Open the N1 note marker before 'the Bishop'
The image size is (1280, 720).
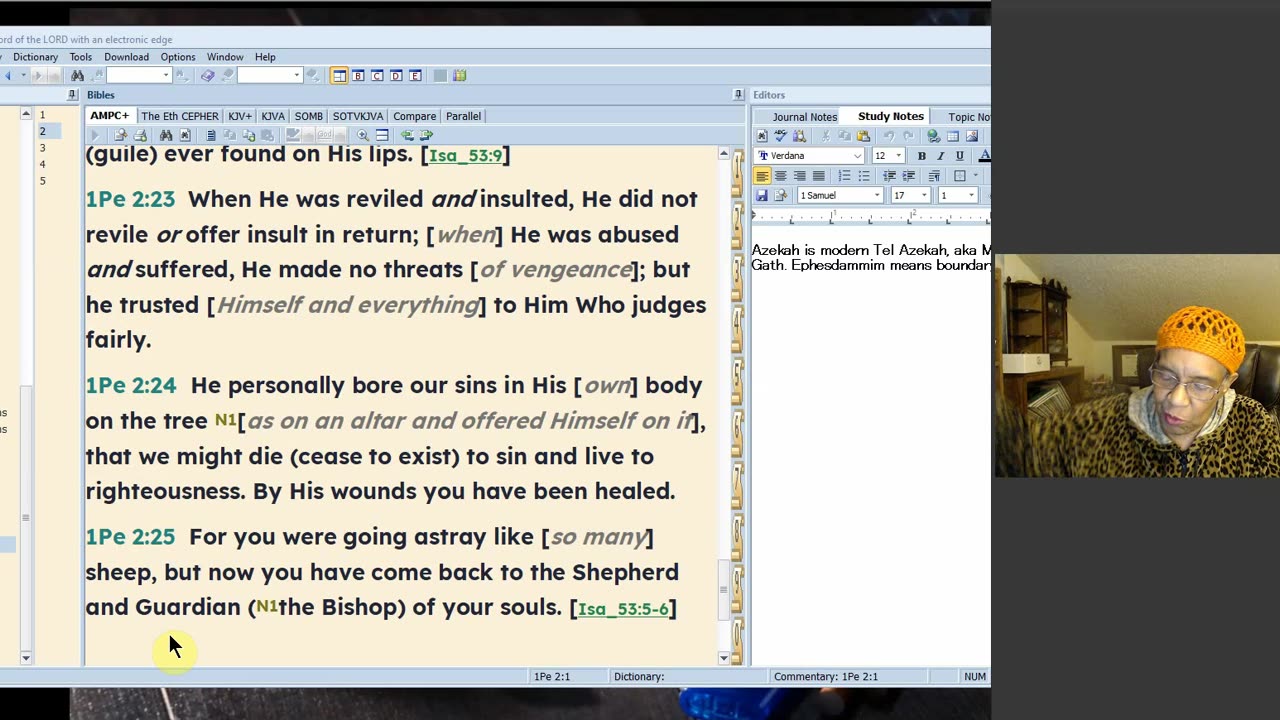[x=267, y=607]
